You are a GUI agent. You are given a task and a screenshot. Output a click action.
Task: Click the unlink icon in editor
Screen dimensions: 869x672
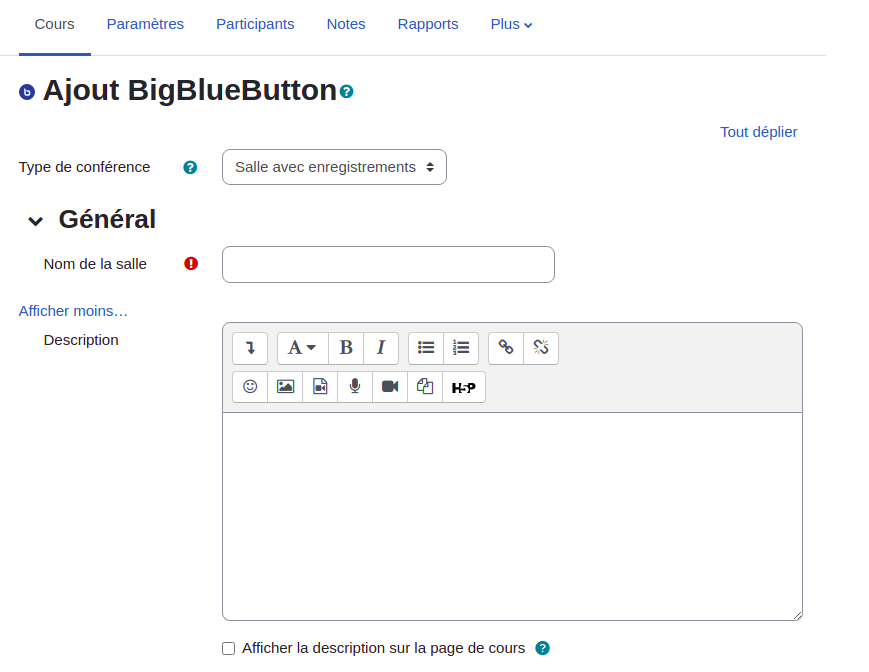pyautogui.click(x=541, y=348)
